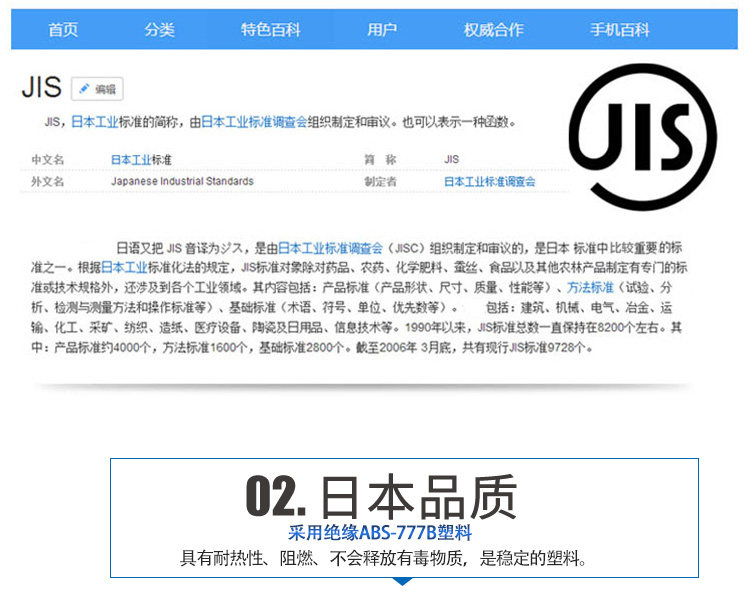Open the 权威合作 nav tab
This screenshot has height=598, width=750.
tap(494, 30)
